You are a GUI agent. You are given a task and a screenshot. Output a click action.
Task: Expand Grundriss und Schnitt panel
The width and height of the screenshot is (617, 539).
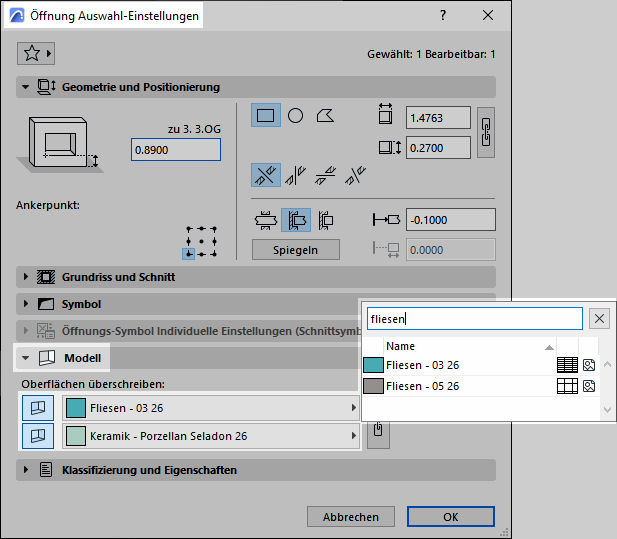(x=26, y=277)
